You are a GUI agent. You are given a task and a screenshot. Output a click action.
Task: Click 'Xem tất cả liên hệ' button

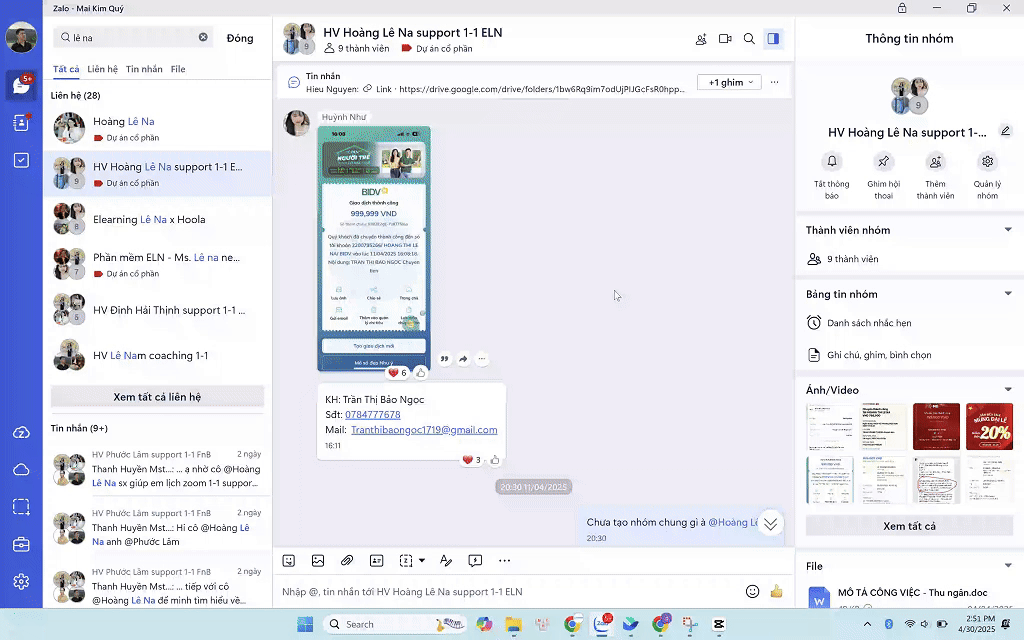(x=157, y=397)
